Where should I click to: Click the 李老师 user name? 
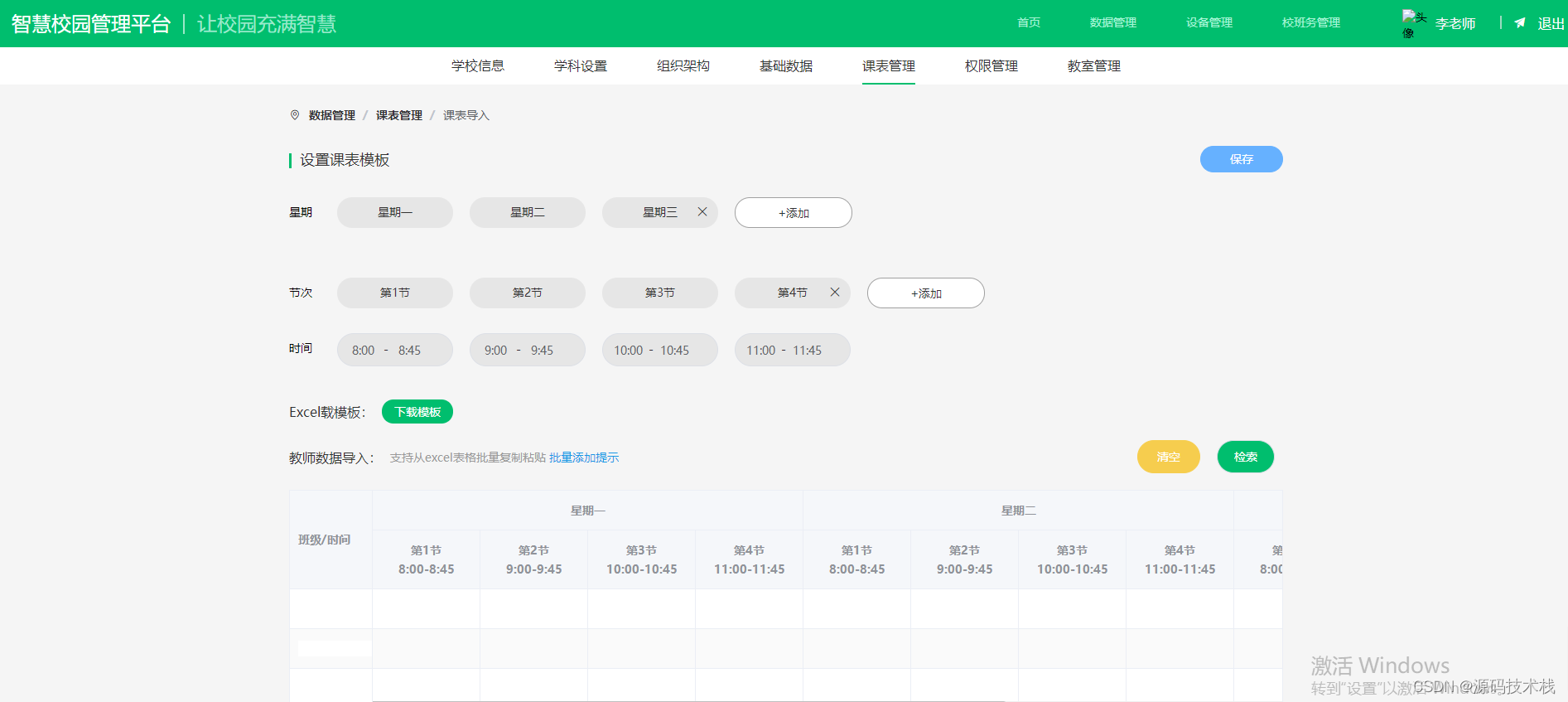(x=1455, y=23)
